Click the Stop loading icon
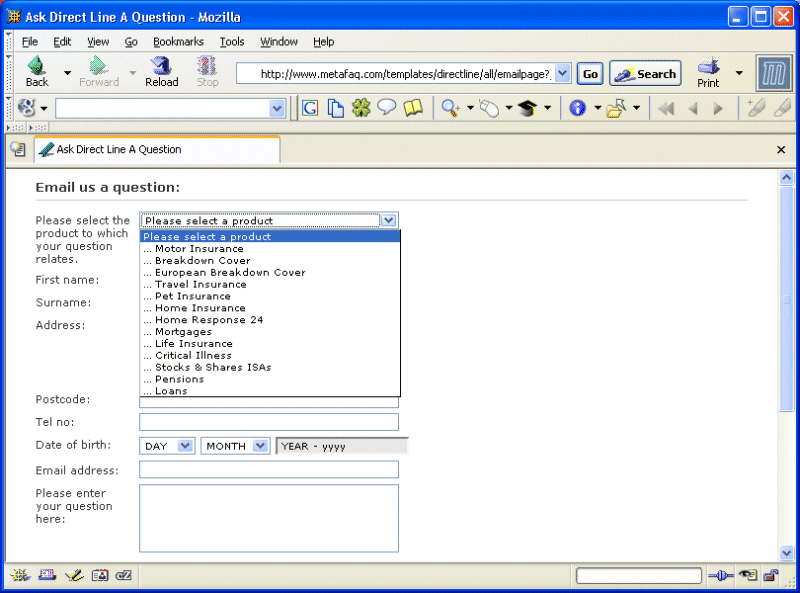Screen dimensions: 800x593 click(x=207, y=72)
